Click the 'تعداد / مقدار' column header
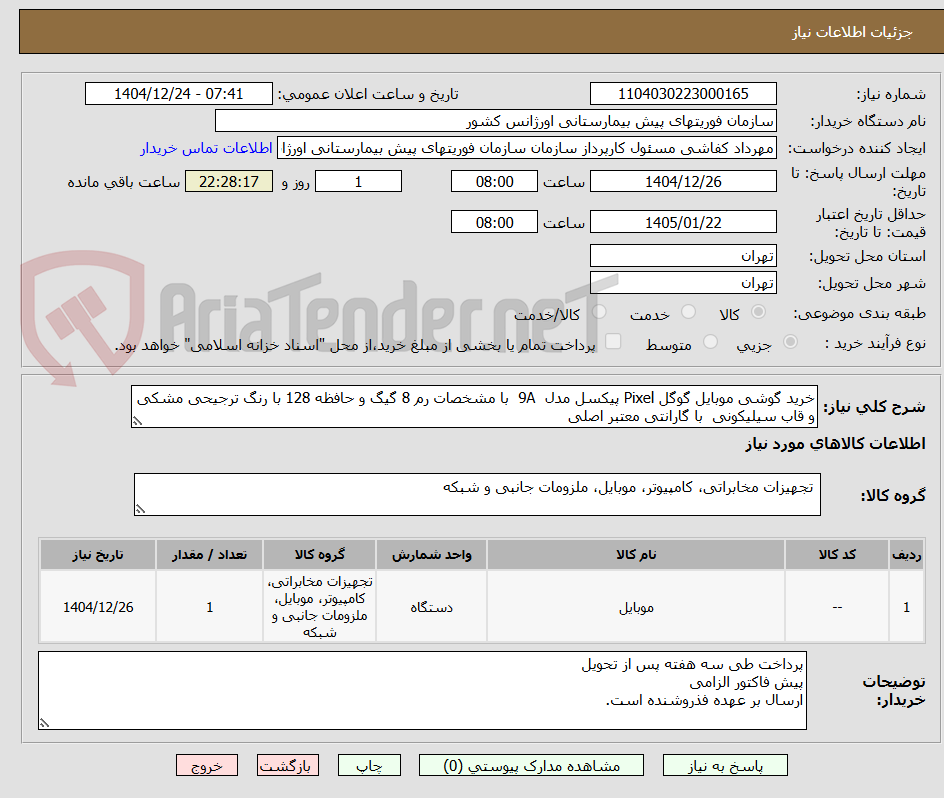The width and height of the screenshot is (944, 798). 210,555
